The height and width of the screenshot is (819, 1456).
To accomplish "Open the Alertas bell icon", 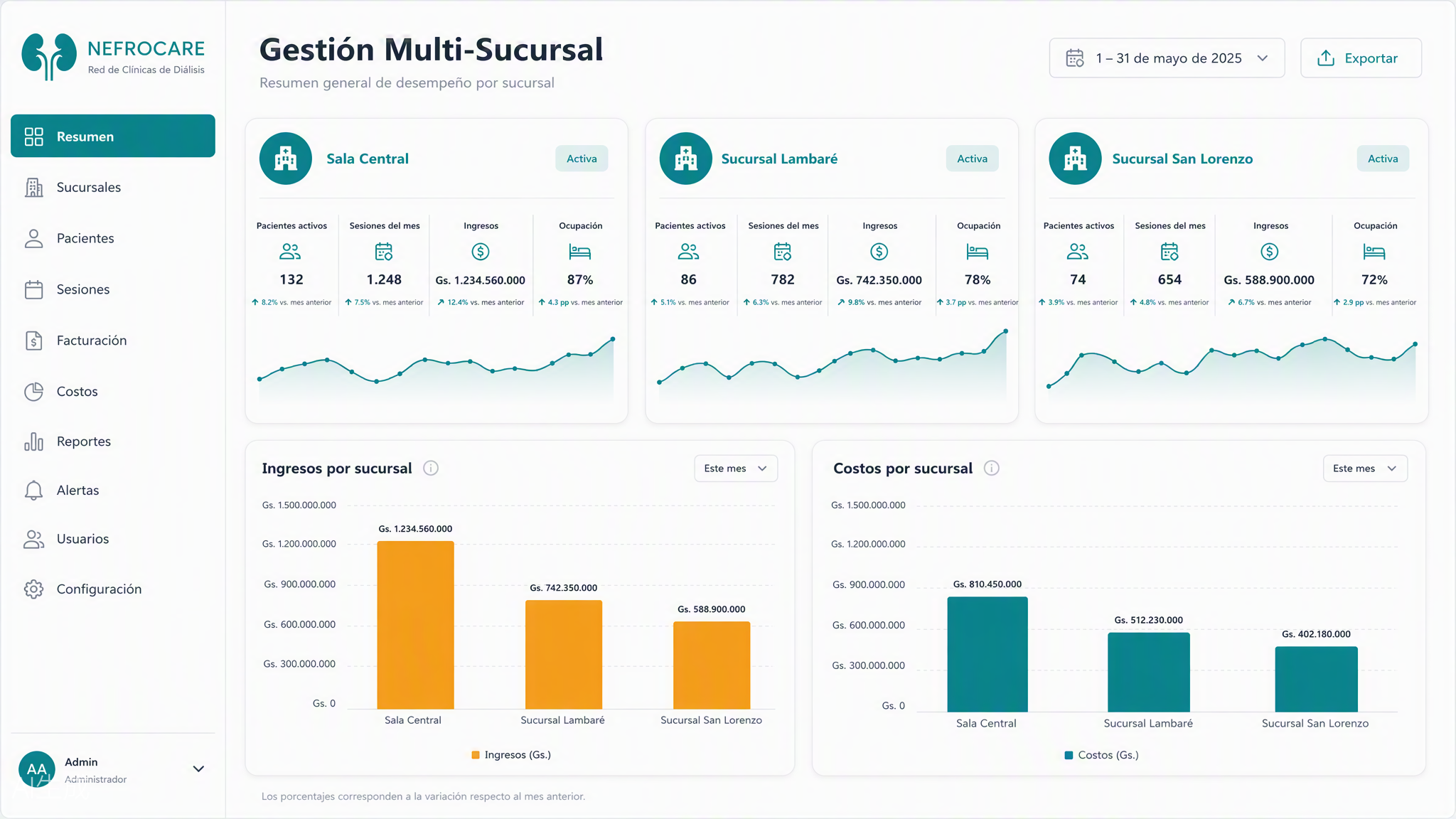I will 33,491.
